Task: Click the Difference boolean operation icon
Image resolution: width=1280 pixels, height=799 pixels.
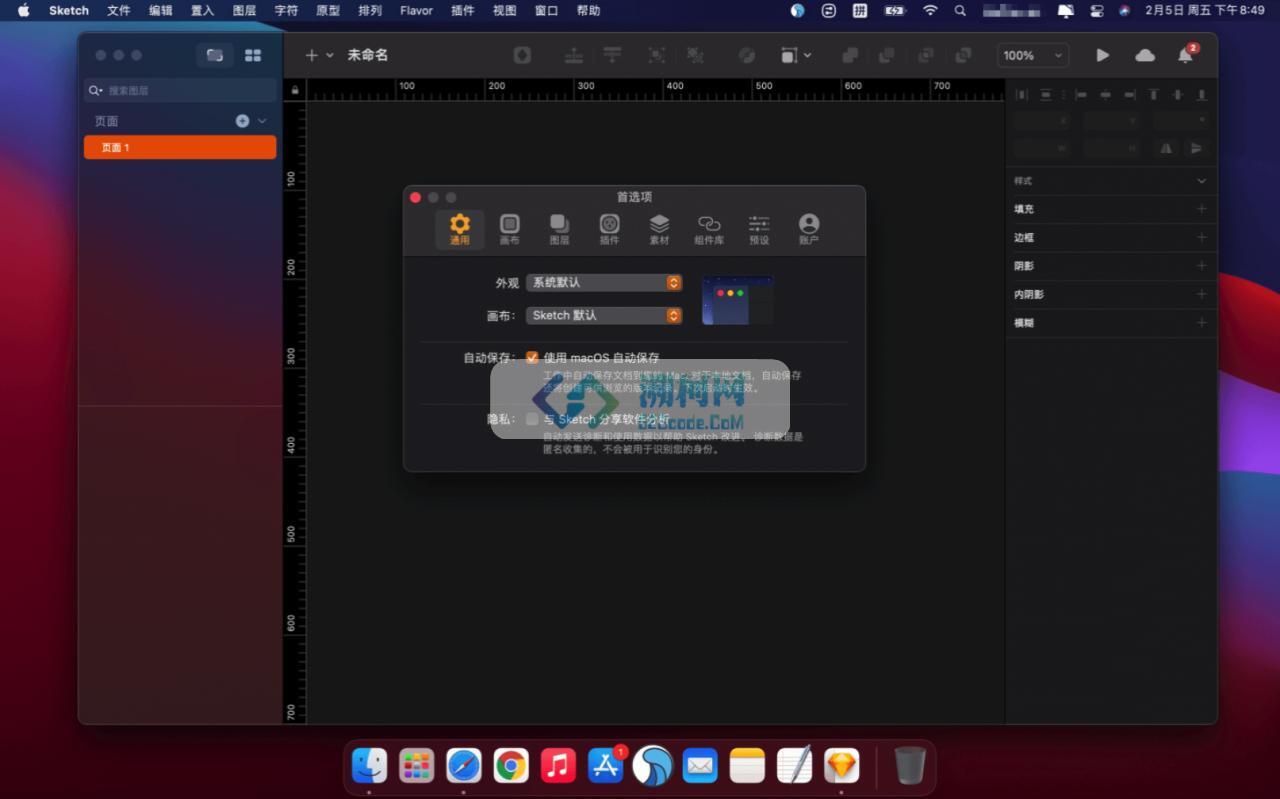Action: pyautogui.click(x=963, y=55)
